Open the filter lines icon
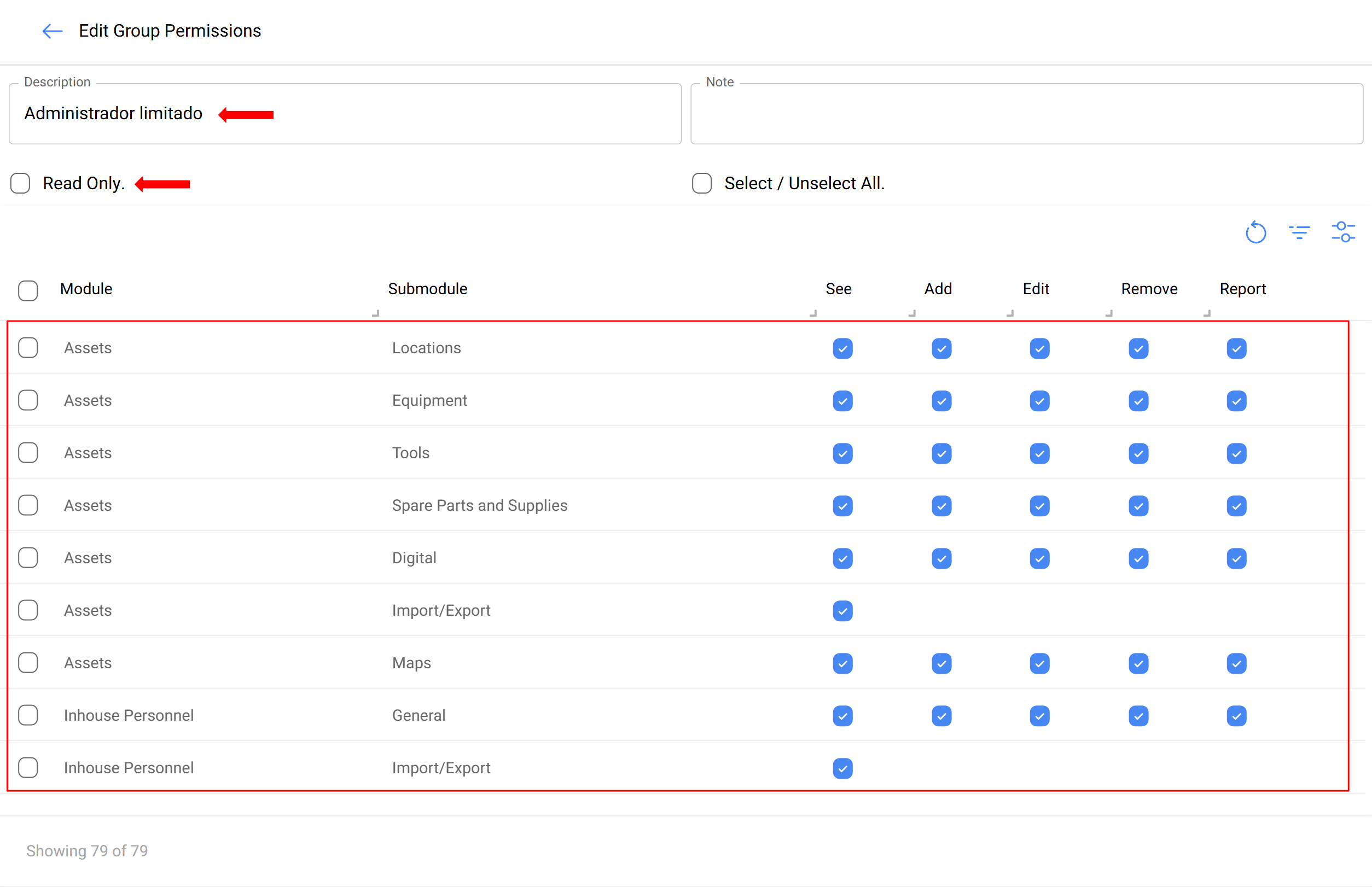 (1299, 233)
